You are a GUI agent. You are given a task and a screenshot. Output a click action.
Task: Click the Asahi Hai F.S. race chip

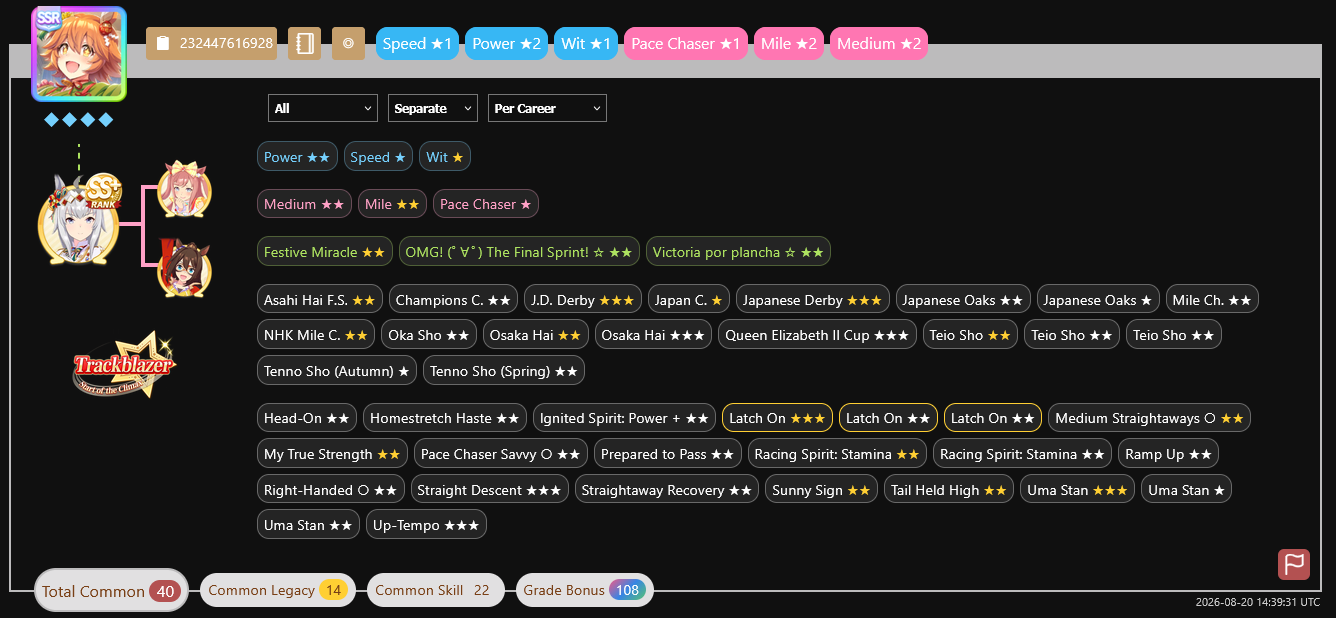320,300
